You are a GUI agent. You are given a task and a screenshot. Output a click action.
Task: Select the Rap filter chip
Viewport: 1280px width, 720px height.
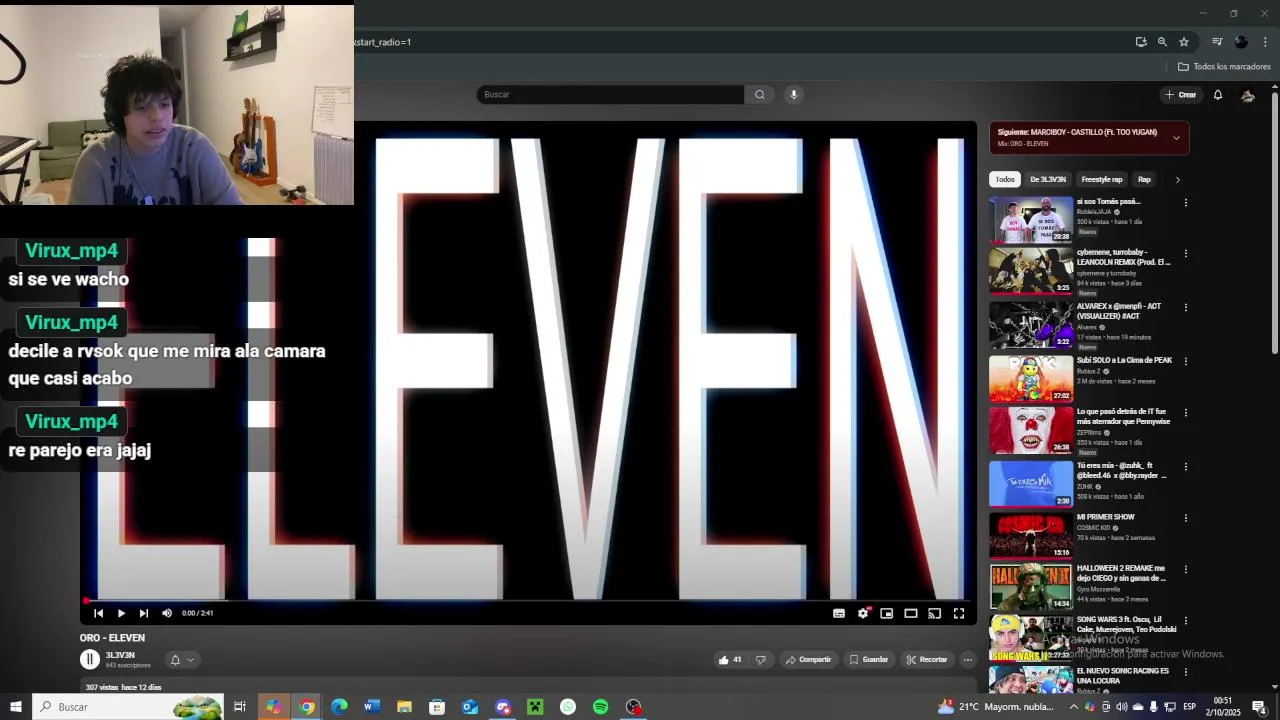pos(1144,179)
